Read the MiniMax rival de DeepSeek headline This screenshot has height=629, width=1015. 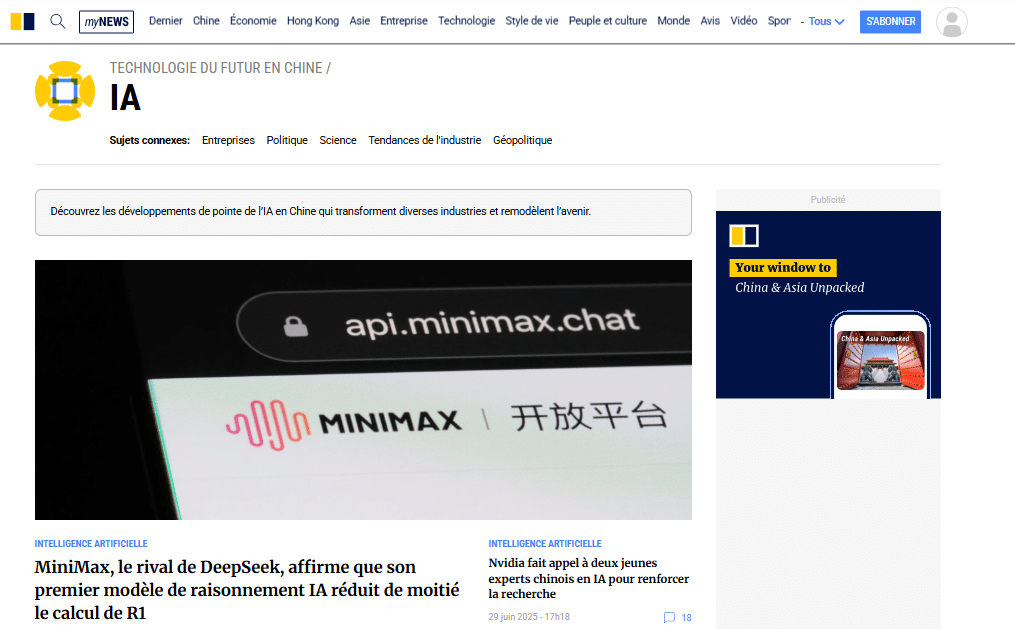point(247,590)
